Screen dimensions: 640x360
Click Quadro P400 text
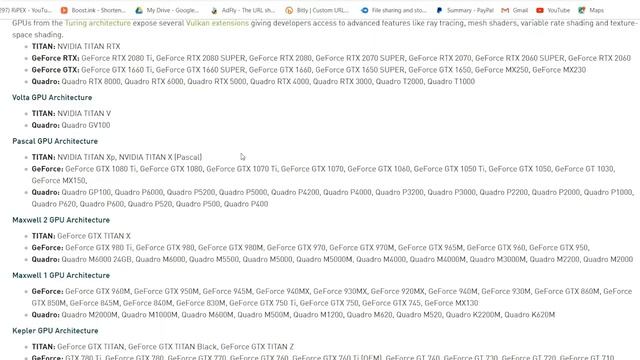246,204
